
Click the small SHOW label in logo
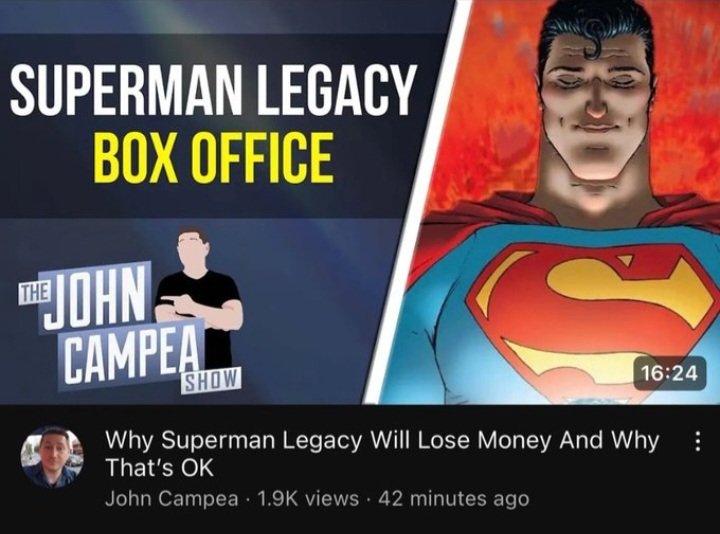[211, 381]
